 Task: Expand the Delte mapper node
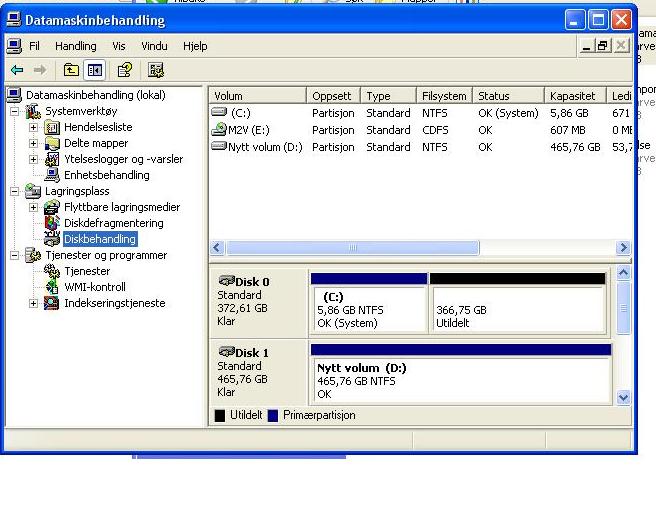(33, 143)
